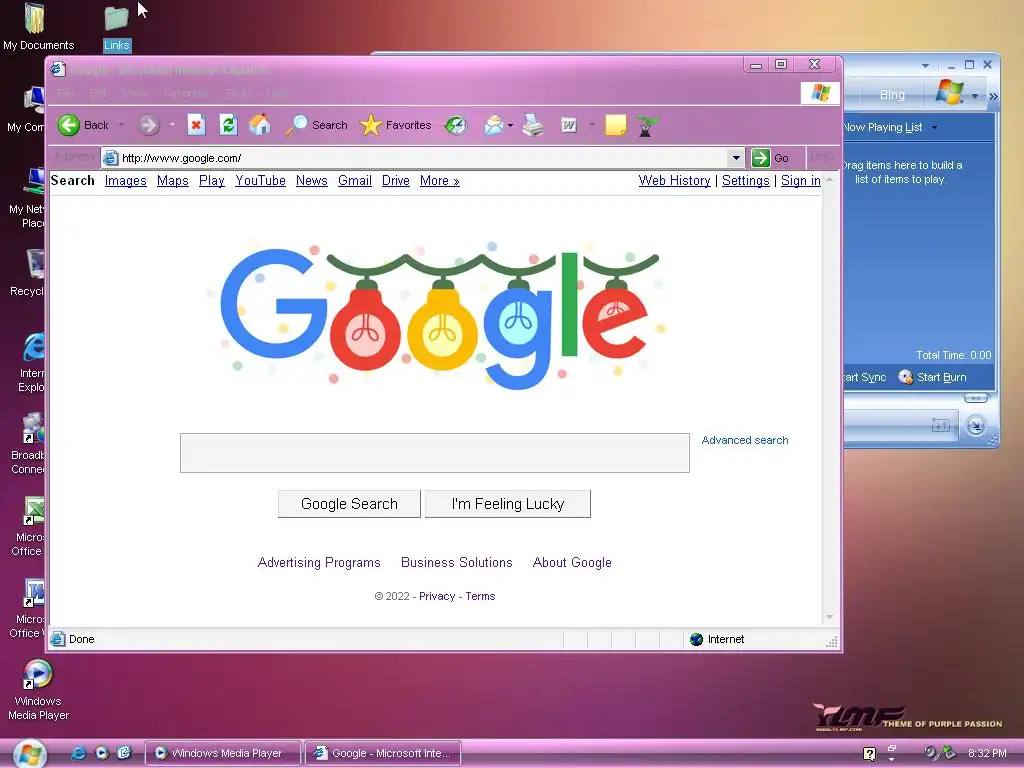This screenshot has width=1024, height=768.
Task: Open the Gmail link on Google bar
Action: click(355, 180)
